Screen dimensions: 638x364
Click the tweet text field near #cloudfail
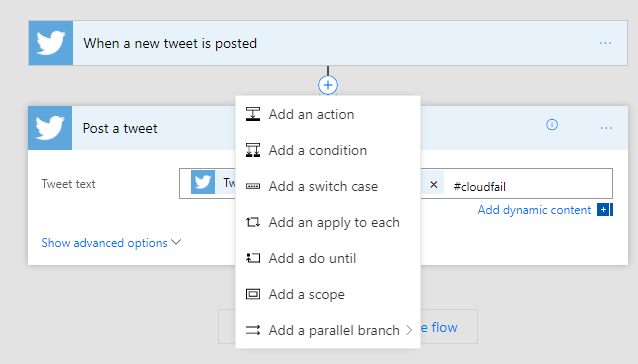(529, 187)
